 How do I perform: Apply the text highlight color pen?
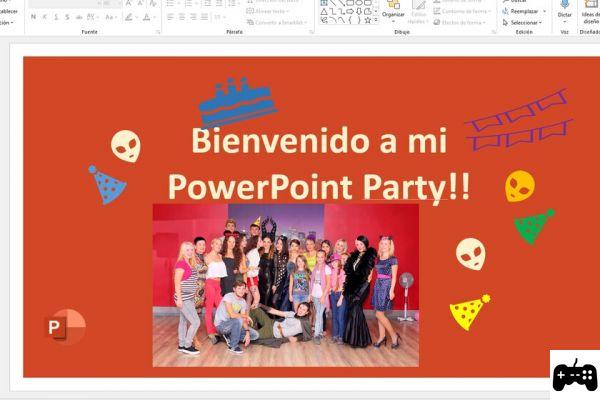coord(129,17)
